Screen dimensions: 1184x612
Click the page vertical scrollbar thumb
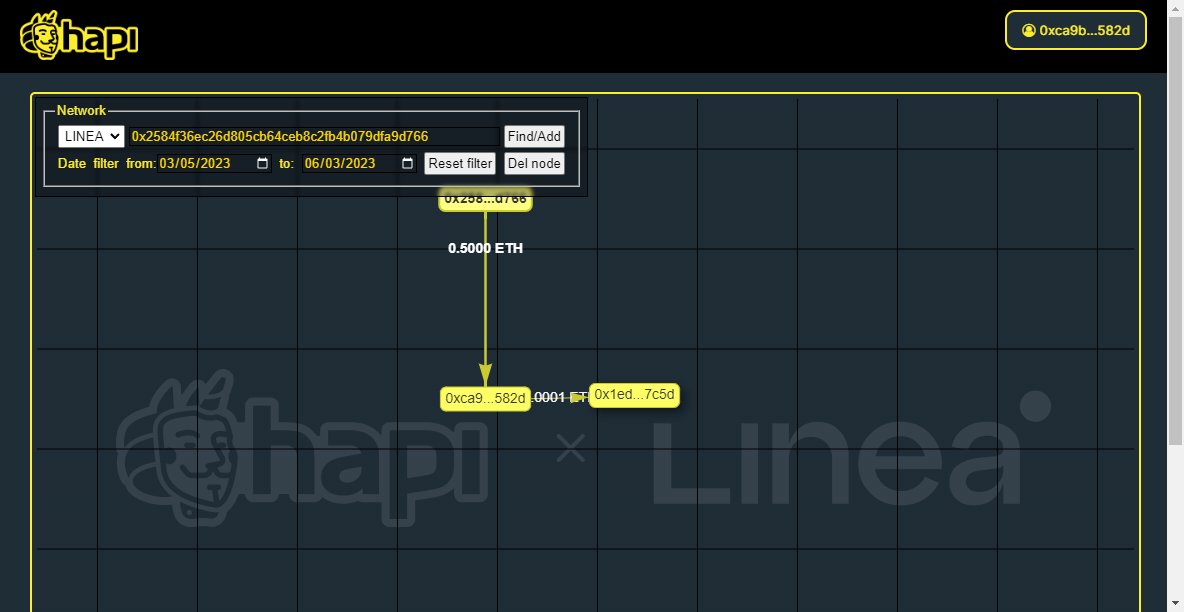tap(1176, 230)
